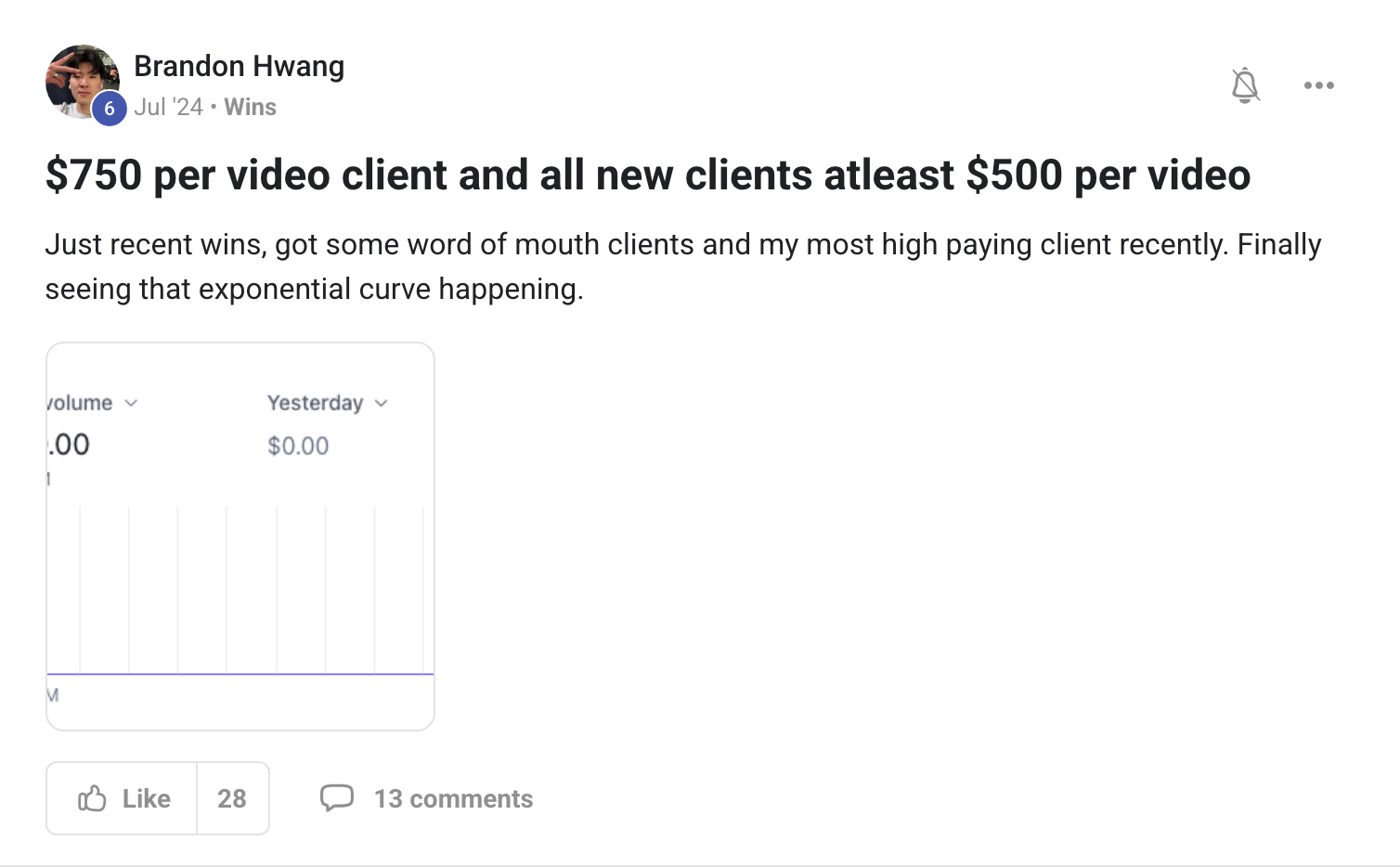This screenshot has width=1400, height=867.
Task: View the 28 likes count
Action: tap(232, 798)
